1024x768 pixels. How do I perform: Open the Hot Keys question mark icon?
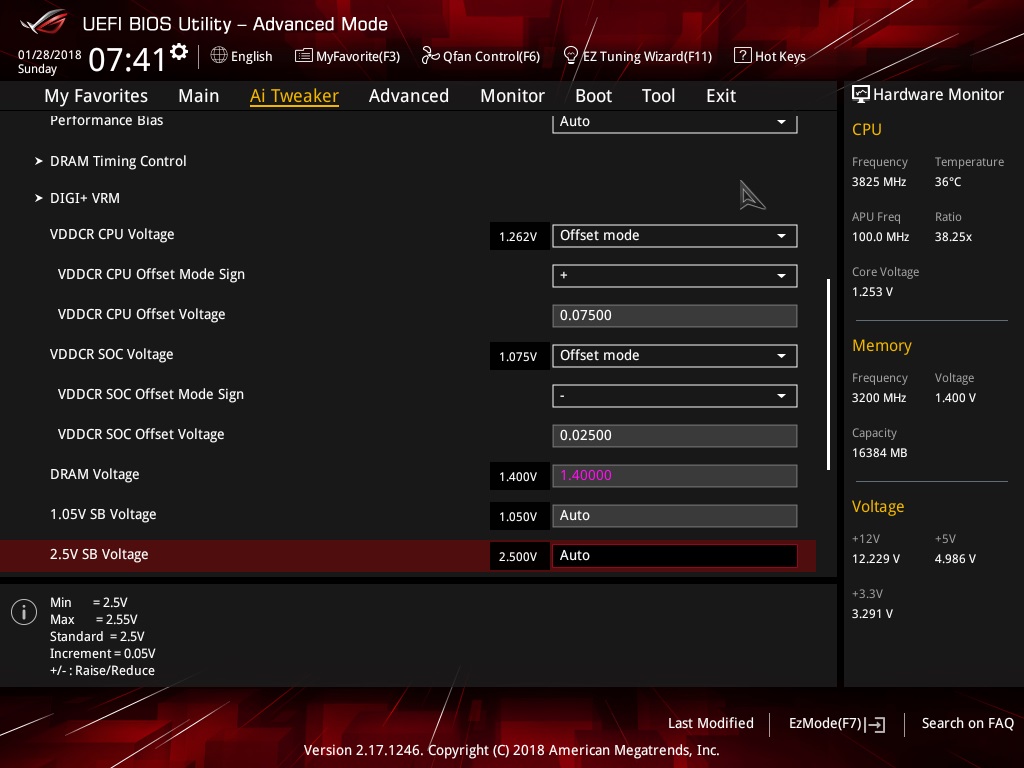[743, 56]
